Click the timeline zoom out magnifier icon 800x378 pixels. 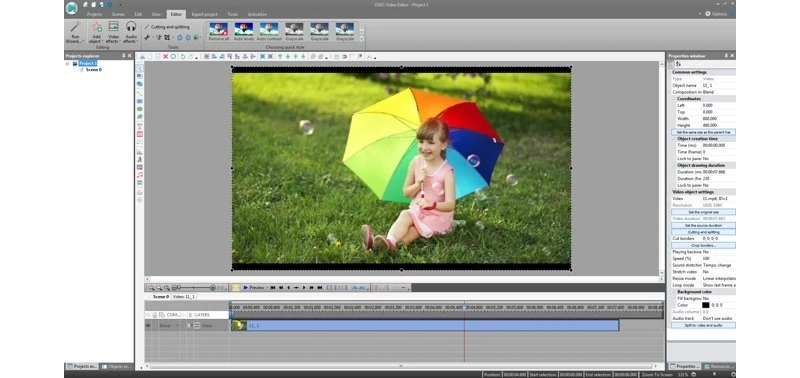[x=159, y=288]
